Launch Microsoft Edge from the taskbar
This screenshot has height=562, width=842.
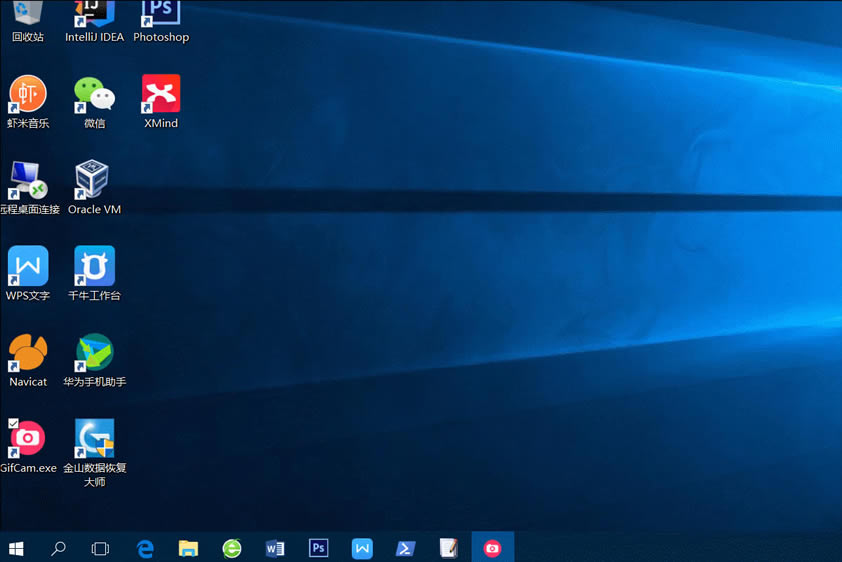145,548
